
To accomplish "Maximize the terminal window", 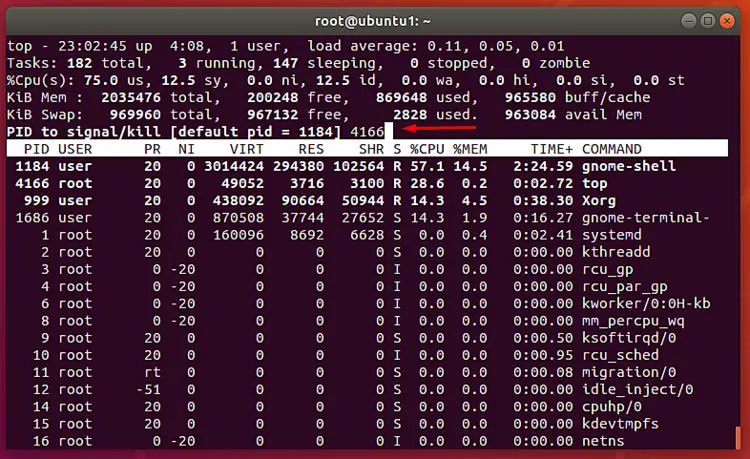I will click(x=711, y=18).
